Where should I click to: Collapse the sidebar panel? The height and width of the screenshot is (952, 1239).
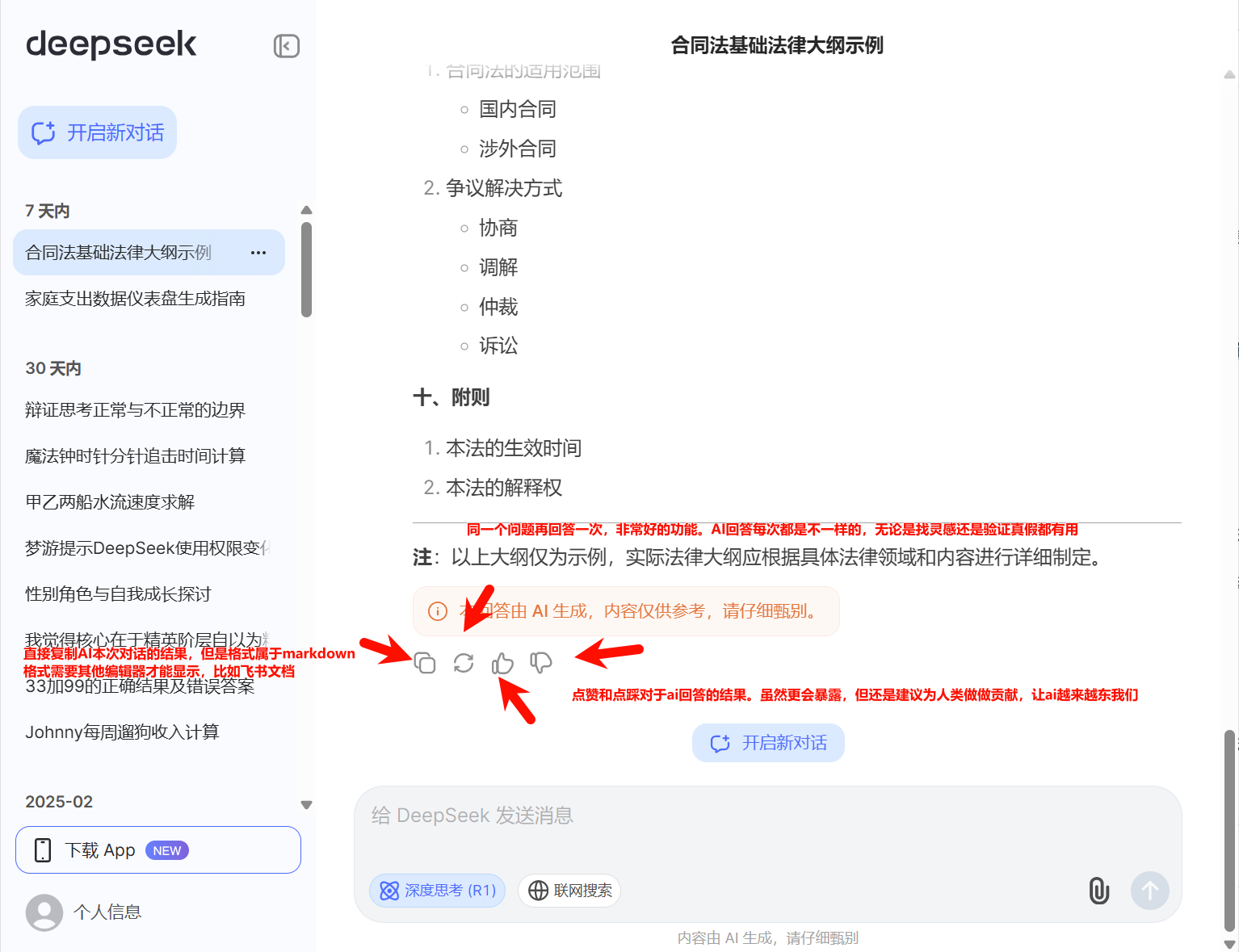point(286,45)
